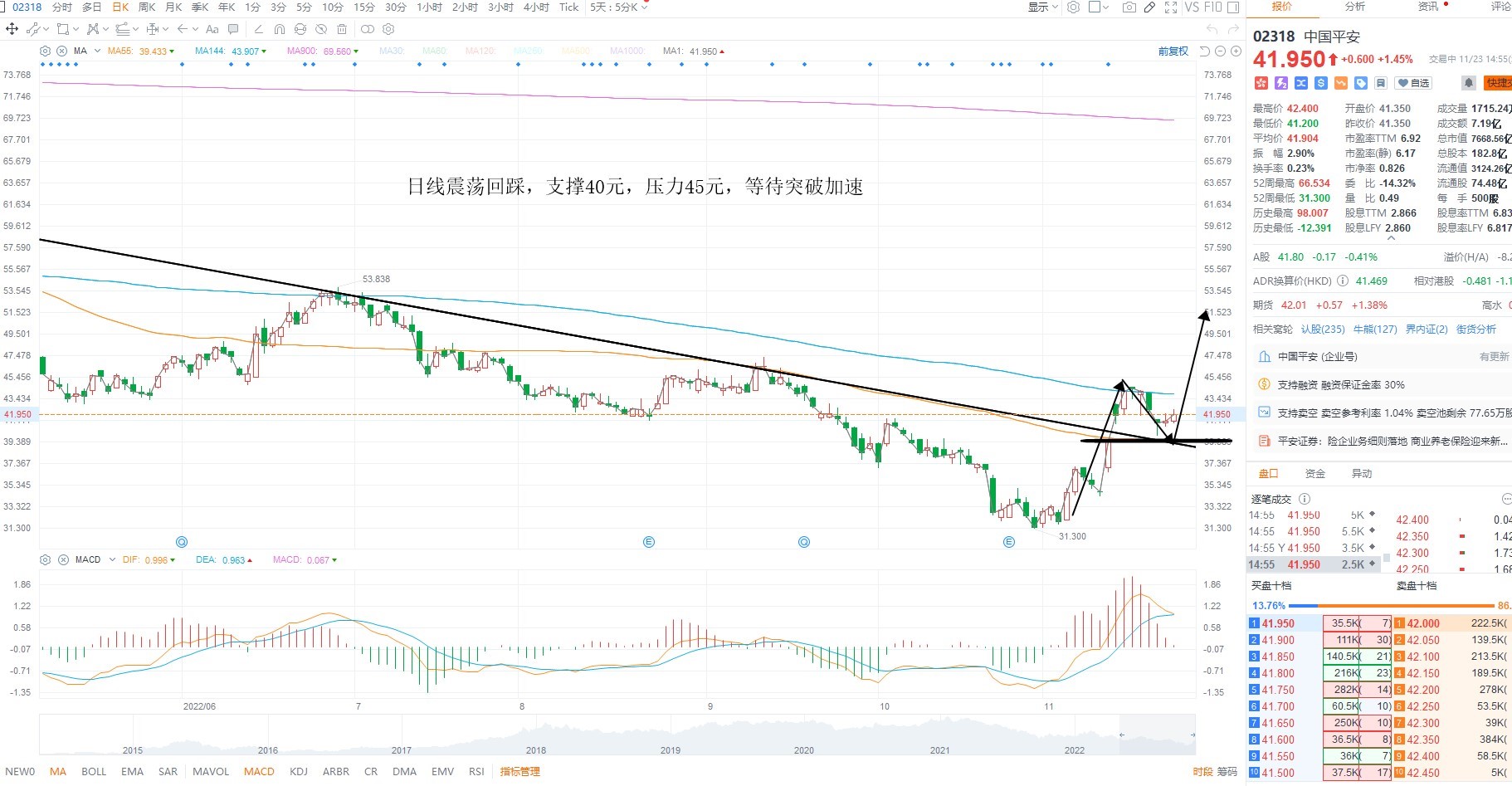The image size is (1512, 786).
Task: Toggle BOLL indicator on chart
Action: click(x=94, y=772)
